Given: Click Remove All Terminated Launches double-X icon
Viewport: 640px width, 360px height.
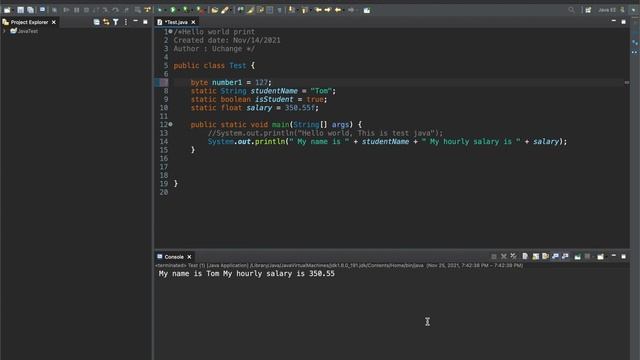Looking at the screenshot, I should click(513, 256).
